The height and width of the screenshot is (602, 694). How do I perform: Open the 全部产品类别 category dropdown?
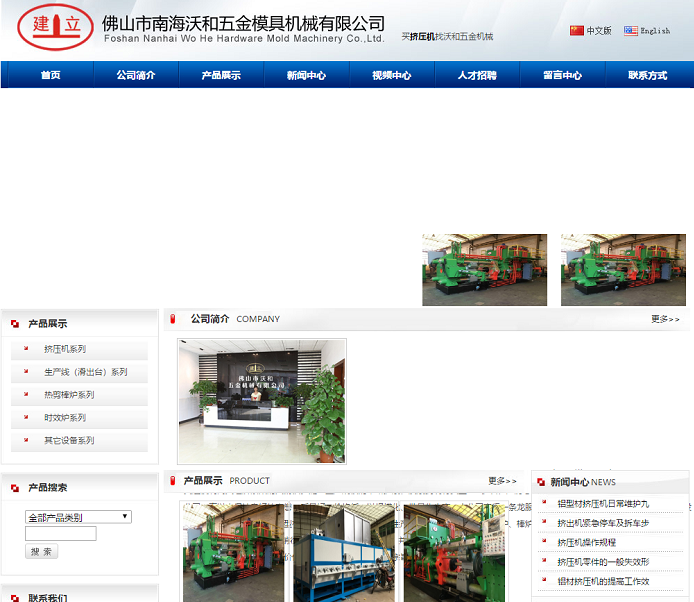pos(78,517)
